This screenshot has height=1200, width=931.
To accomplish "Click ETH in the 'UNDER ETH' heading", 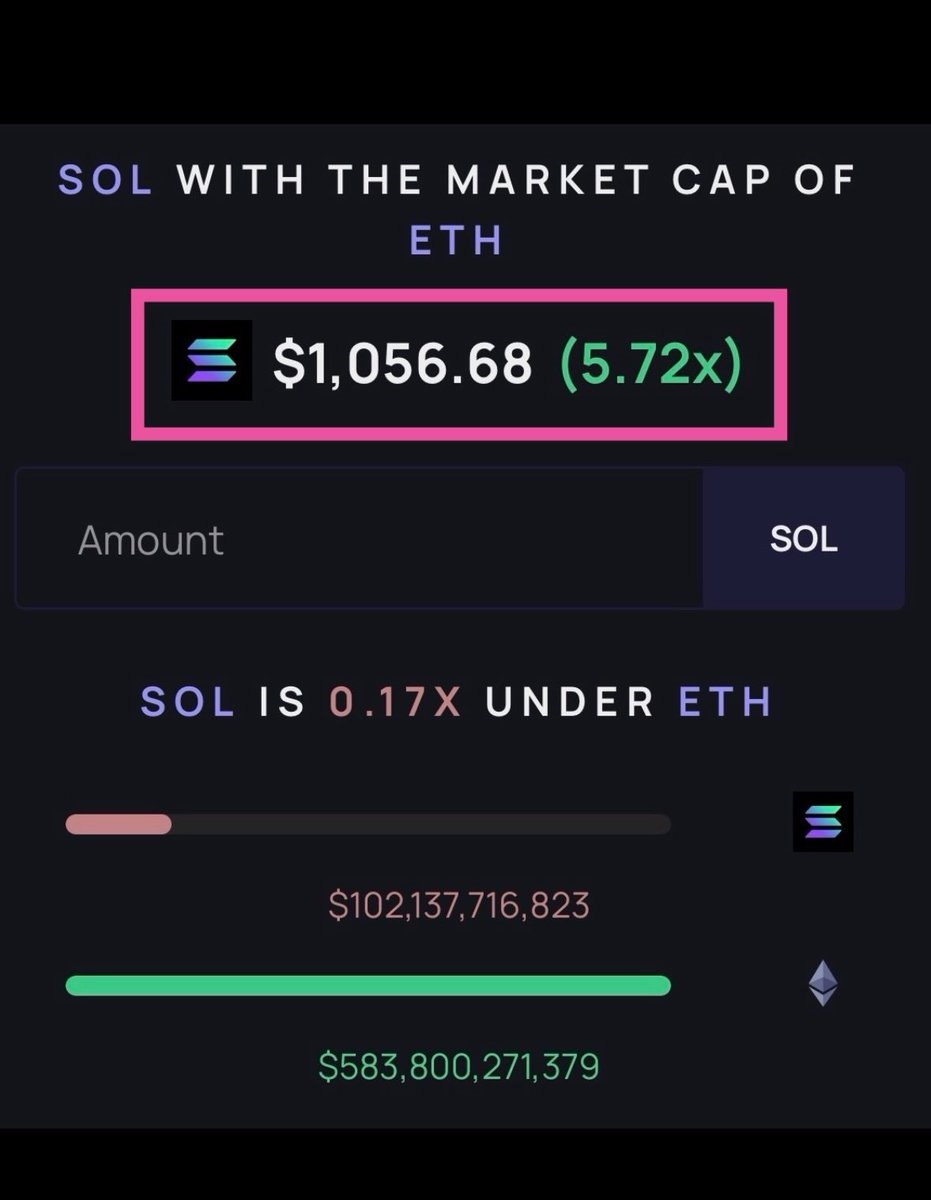I will pyautogui.click(x=726, y=702).
